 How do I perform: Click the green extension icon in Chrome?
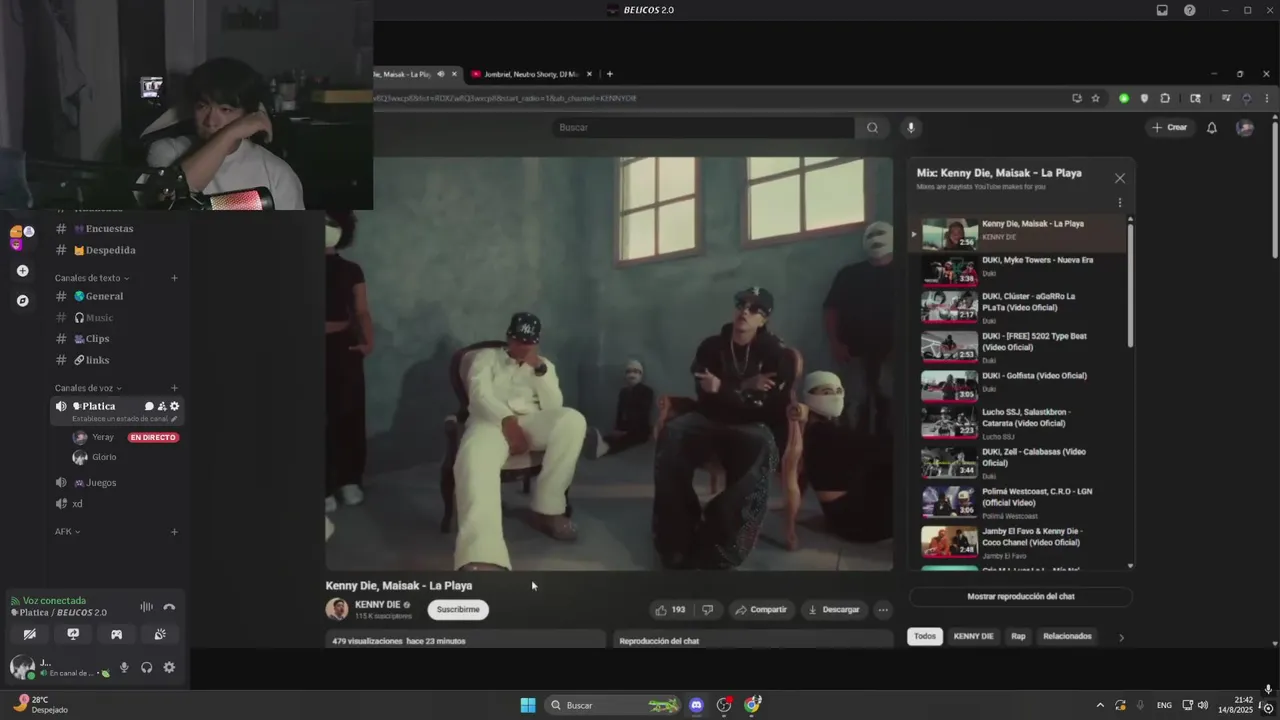1124,98
